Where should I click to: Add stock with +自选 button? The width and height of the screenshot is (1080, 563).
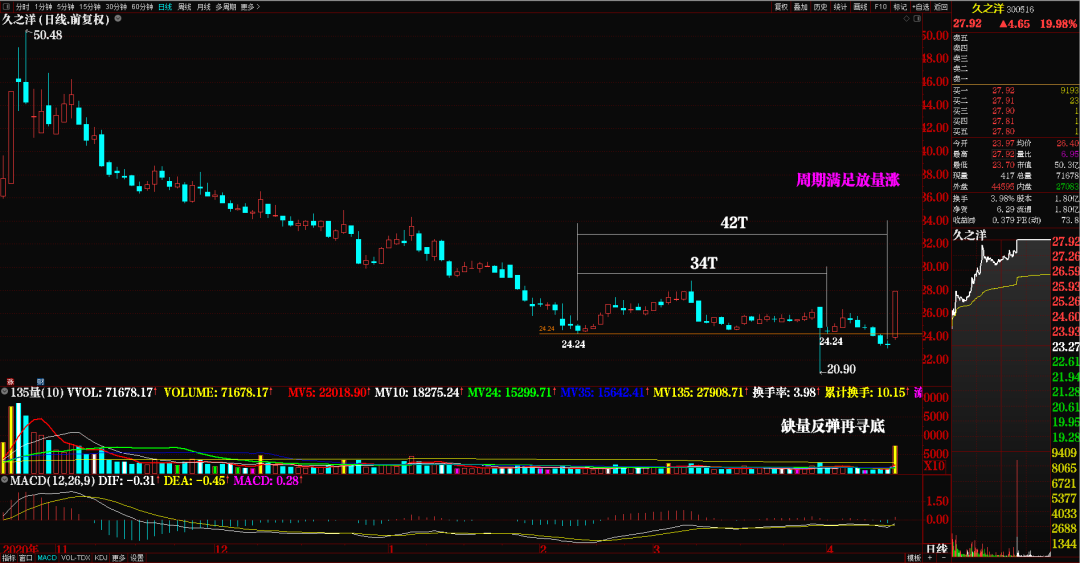[x=921, y=7]
